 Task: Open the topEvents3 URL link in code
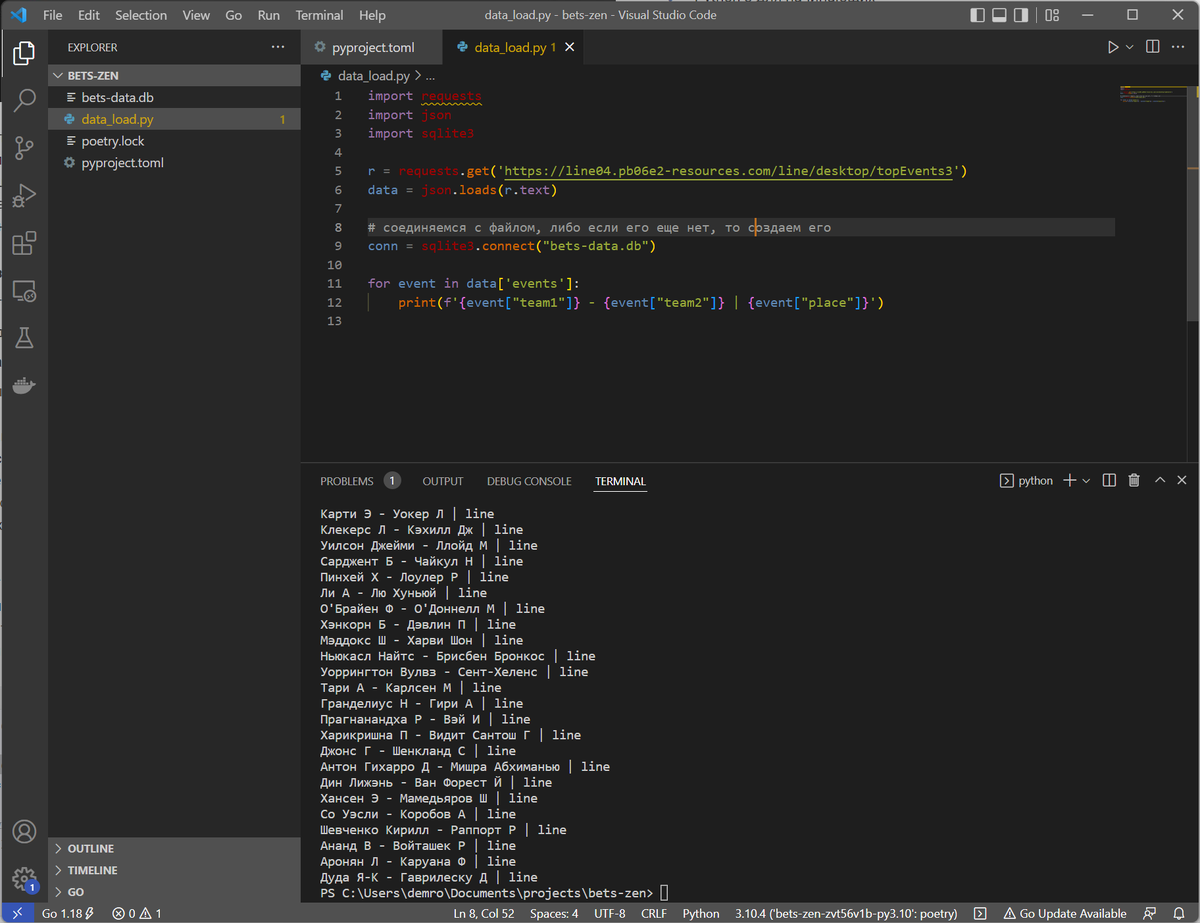click(732, 171)
